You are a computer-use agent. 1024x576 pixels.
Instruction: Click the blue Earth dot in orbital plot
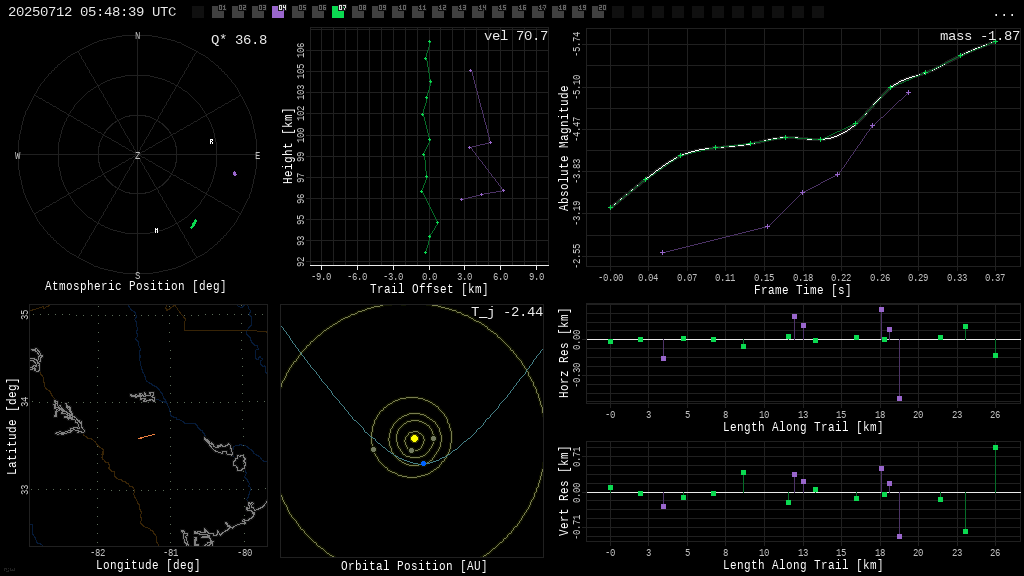pos(423,463)
